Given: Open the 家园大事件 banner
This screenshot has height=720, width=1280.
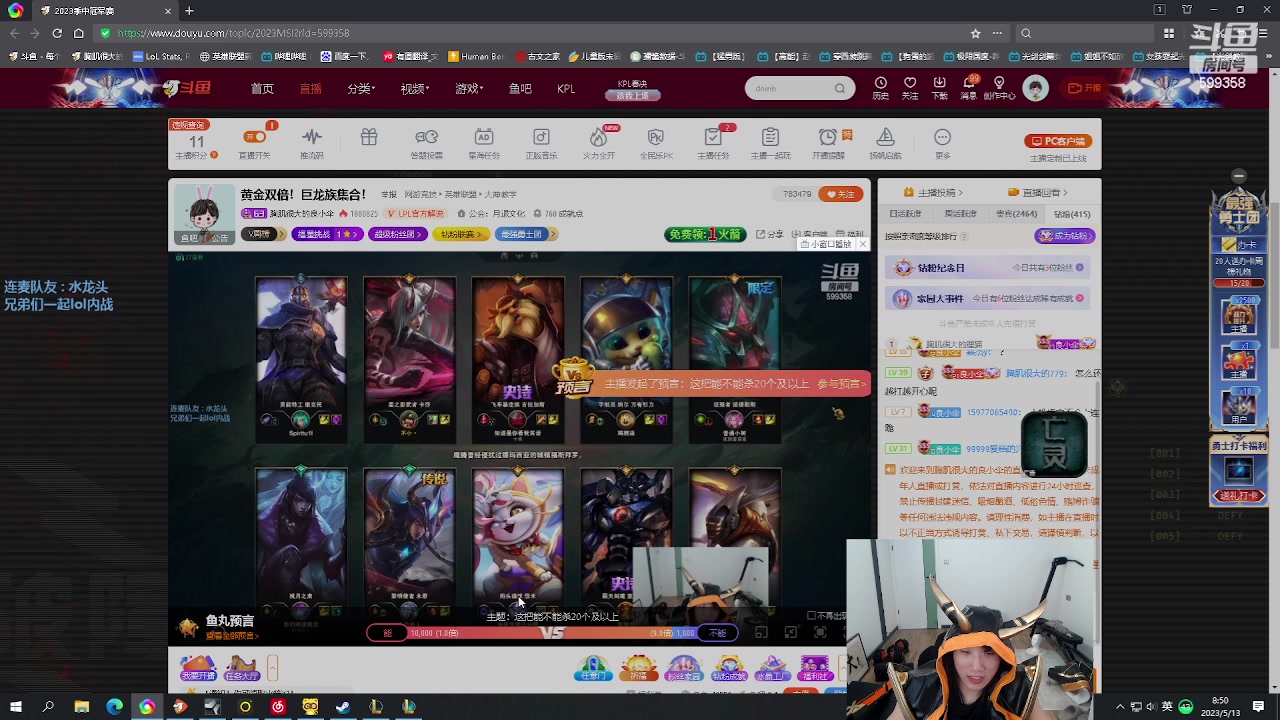Looking at the screenshot, I should pos(987,298).
